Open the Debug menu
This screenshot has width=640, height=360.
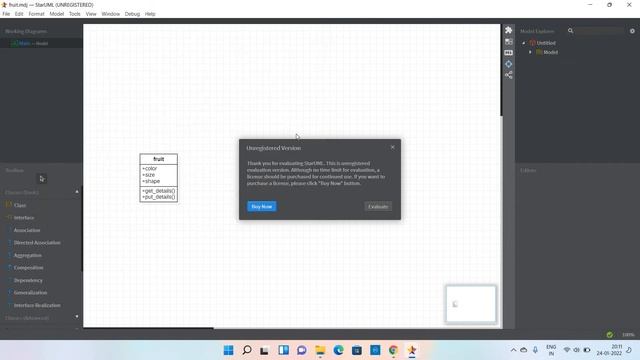132,14
